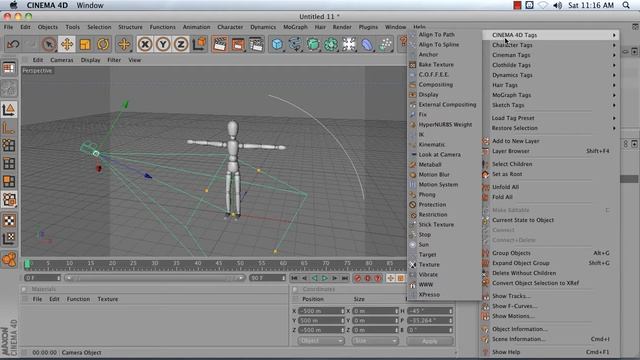The width and height of the screenshot is (640, 360).
Task: Expand Load Tag Preset submenu
Action: pyautogui.click(x=551, y=118)
